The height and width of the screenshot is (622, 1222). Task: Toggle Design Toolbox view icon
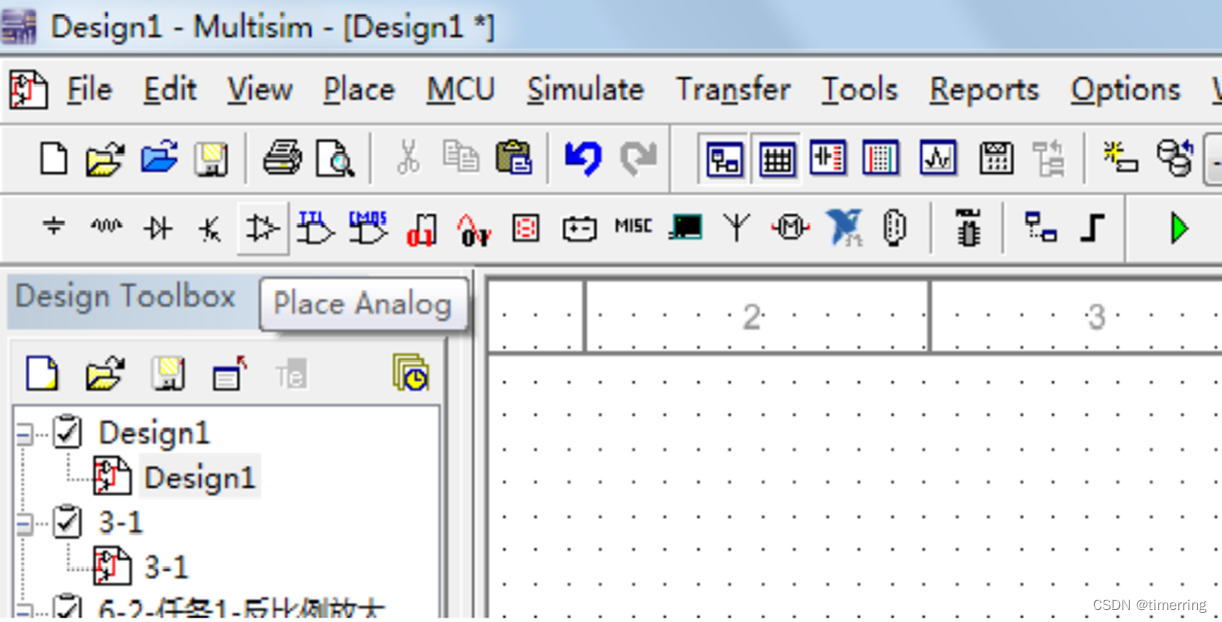(x=724, y=158)
